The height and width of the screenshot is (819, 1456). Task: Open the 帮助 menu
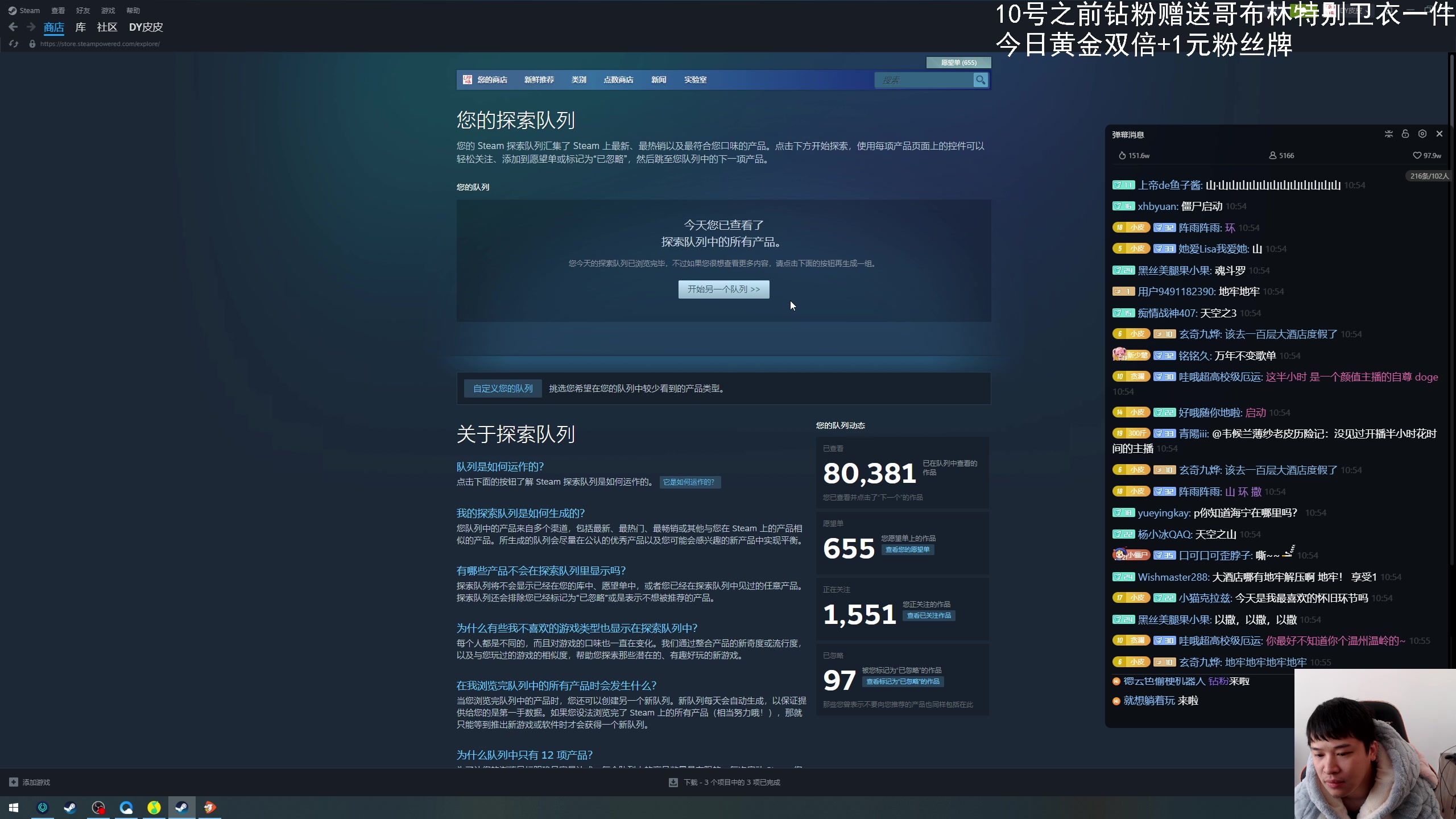(x=133, y=10)
